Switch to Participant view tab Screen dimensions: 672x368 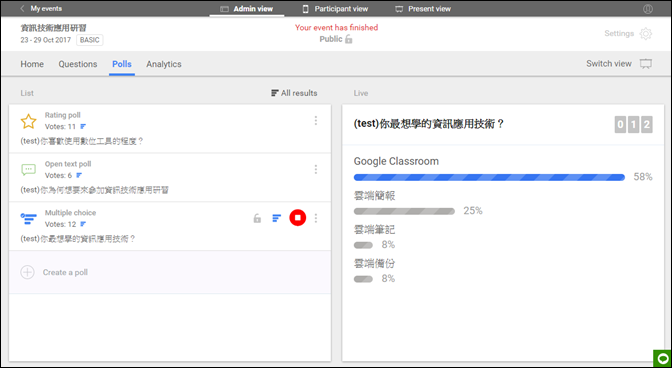(335, 9)
